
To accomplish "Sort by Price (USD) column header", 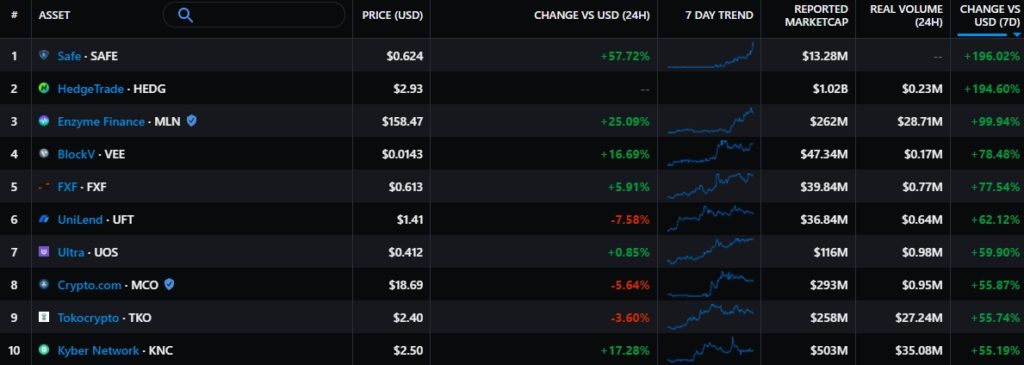I will click(x=392, y=15).
